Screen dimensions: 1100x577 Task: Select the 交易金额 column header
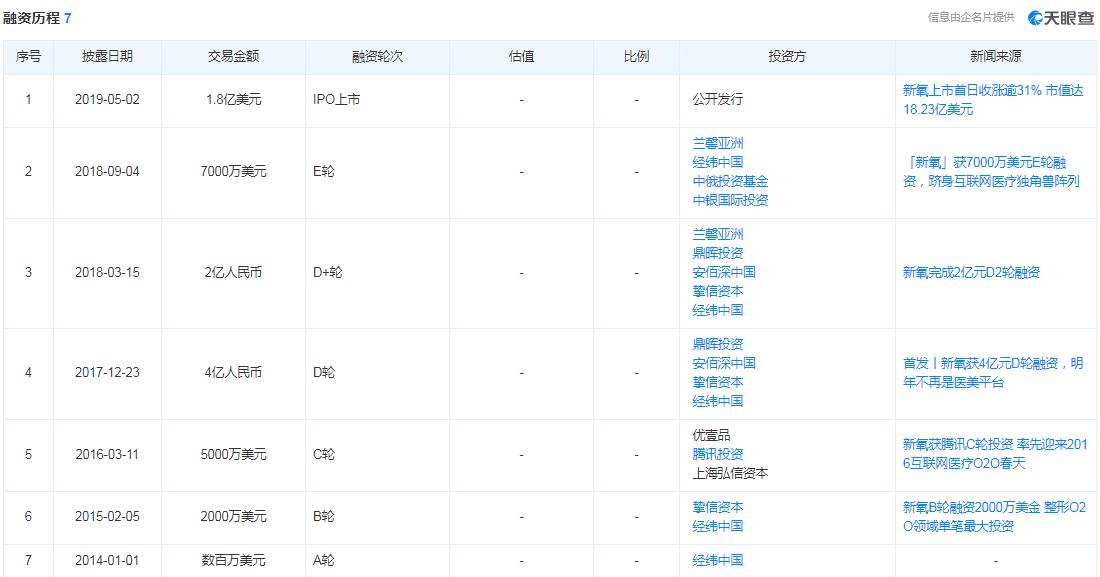click(234, 56)
